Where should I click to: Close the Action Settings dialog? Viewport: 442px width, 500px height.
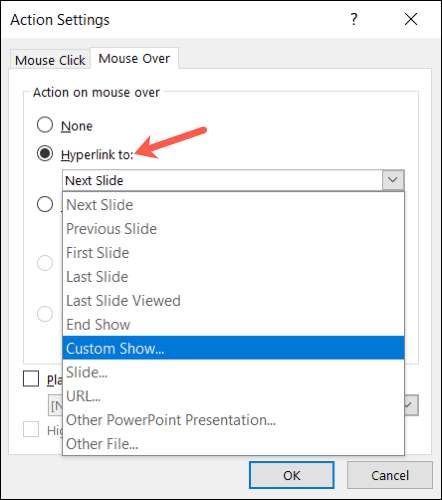(411, 19)
